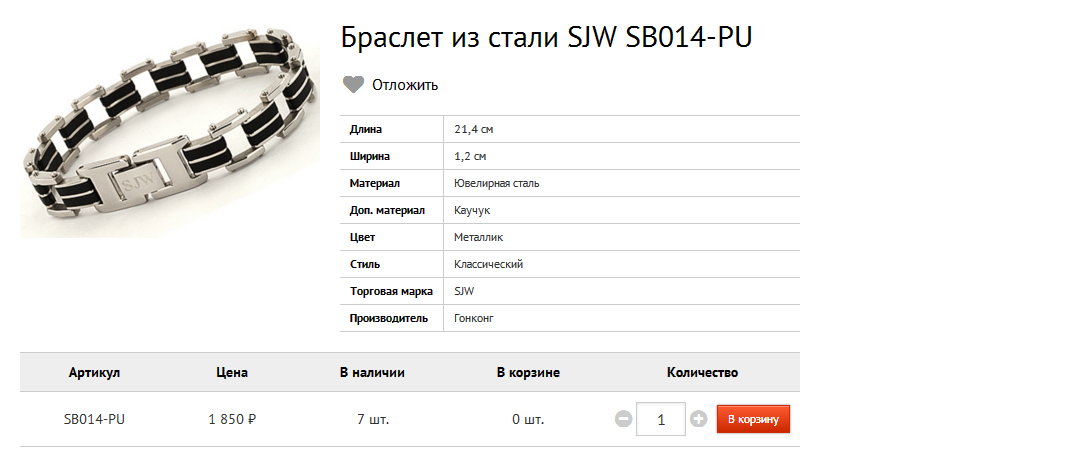Add the bracelet with В корзину button

[753, 419]
